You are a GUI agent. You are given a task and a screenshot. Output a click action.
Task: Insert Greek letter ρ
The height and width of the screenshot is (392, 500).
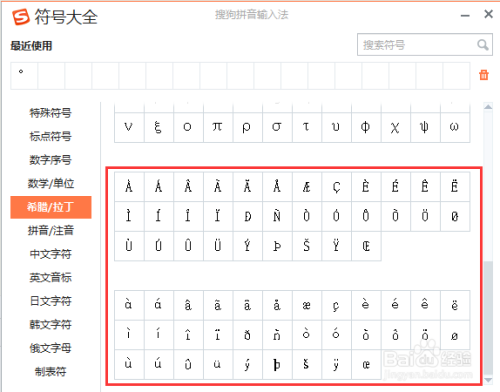pyautogui.click(x=248, y=128)
